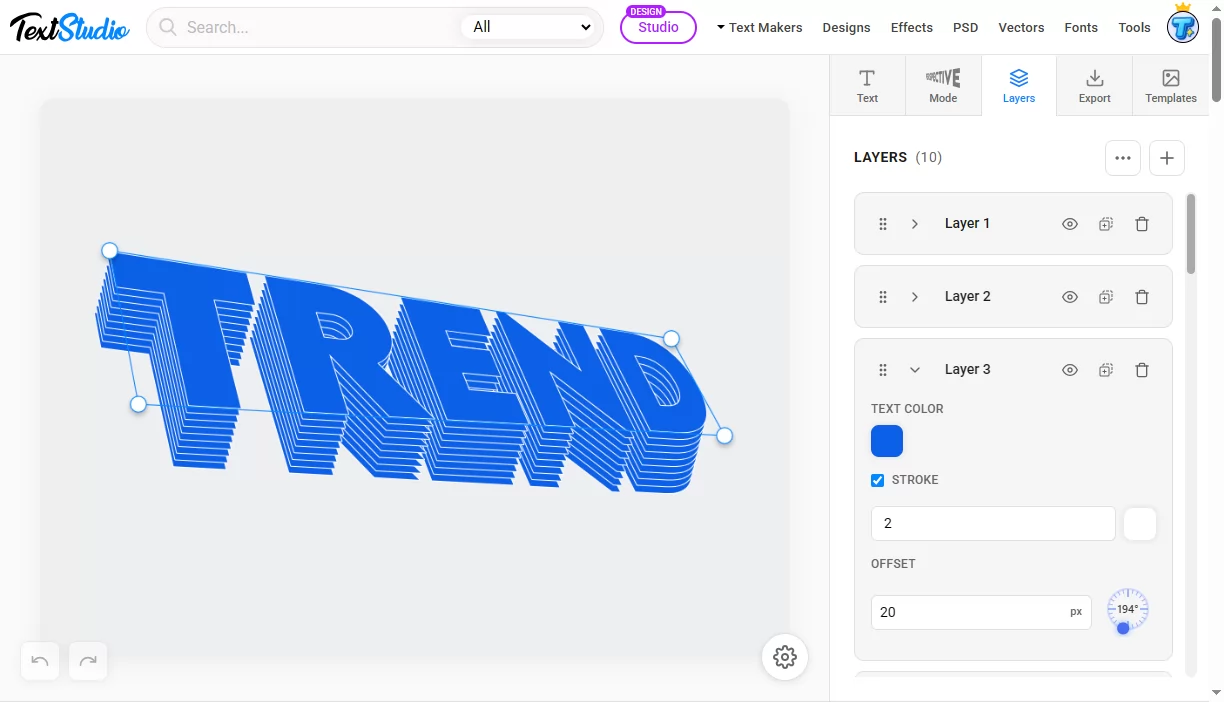1224x702 pixels.
Task: Open the PSD menu item
Action: (965, 27)
